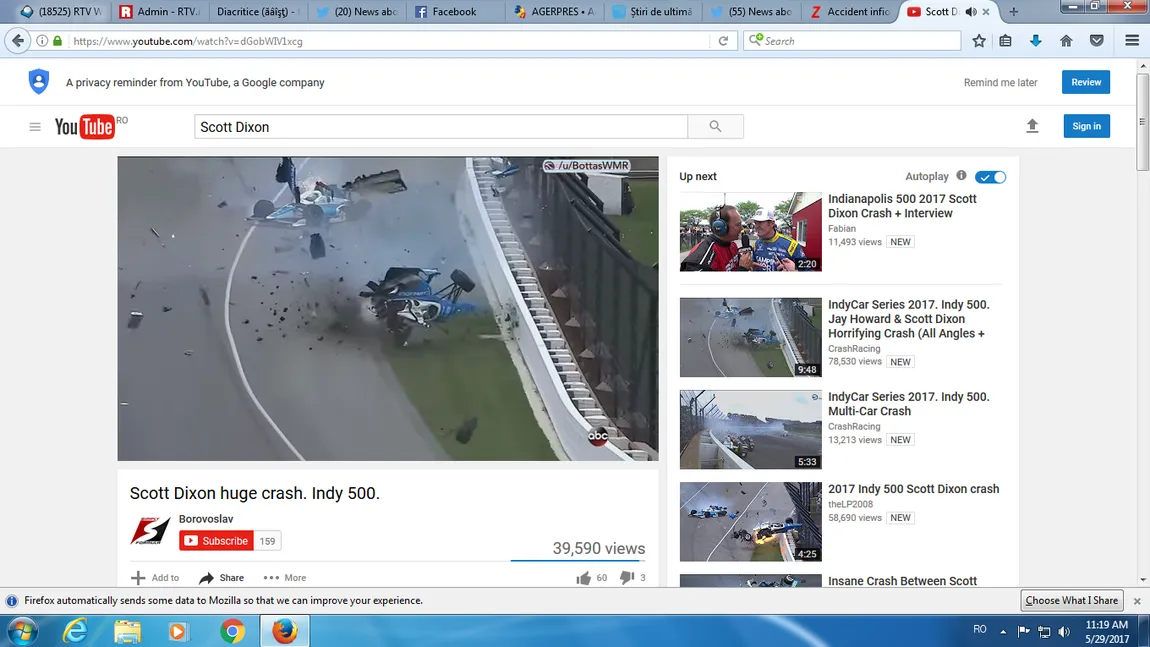Submit YouTube search with magnifier button

715,126
